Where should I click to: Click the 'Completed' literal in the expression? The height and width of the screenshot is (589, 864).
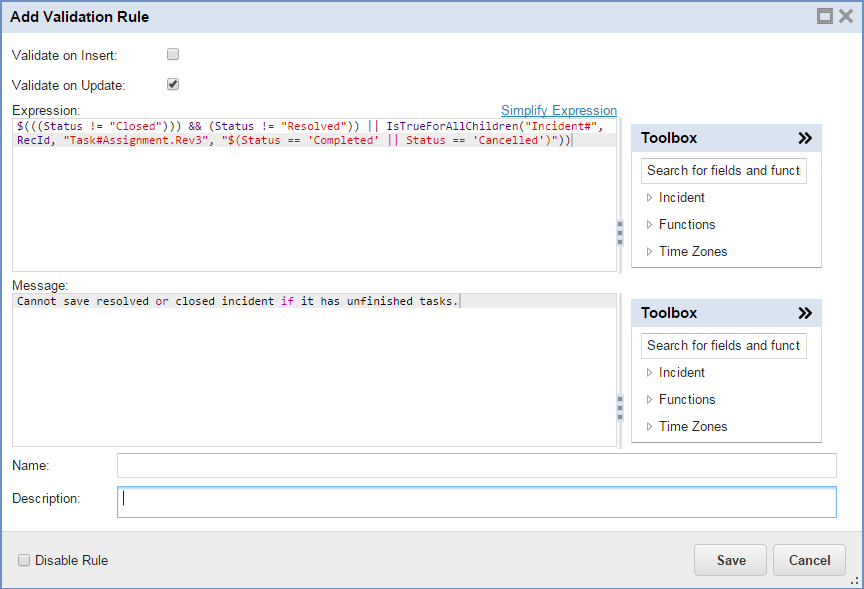[x=343, y=141]
